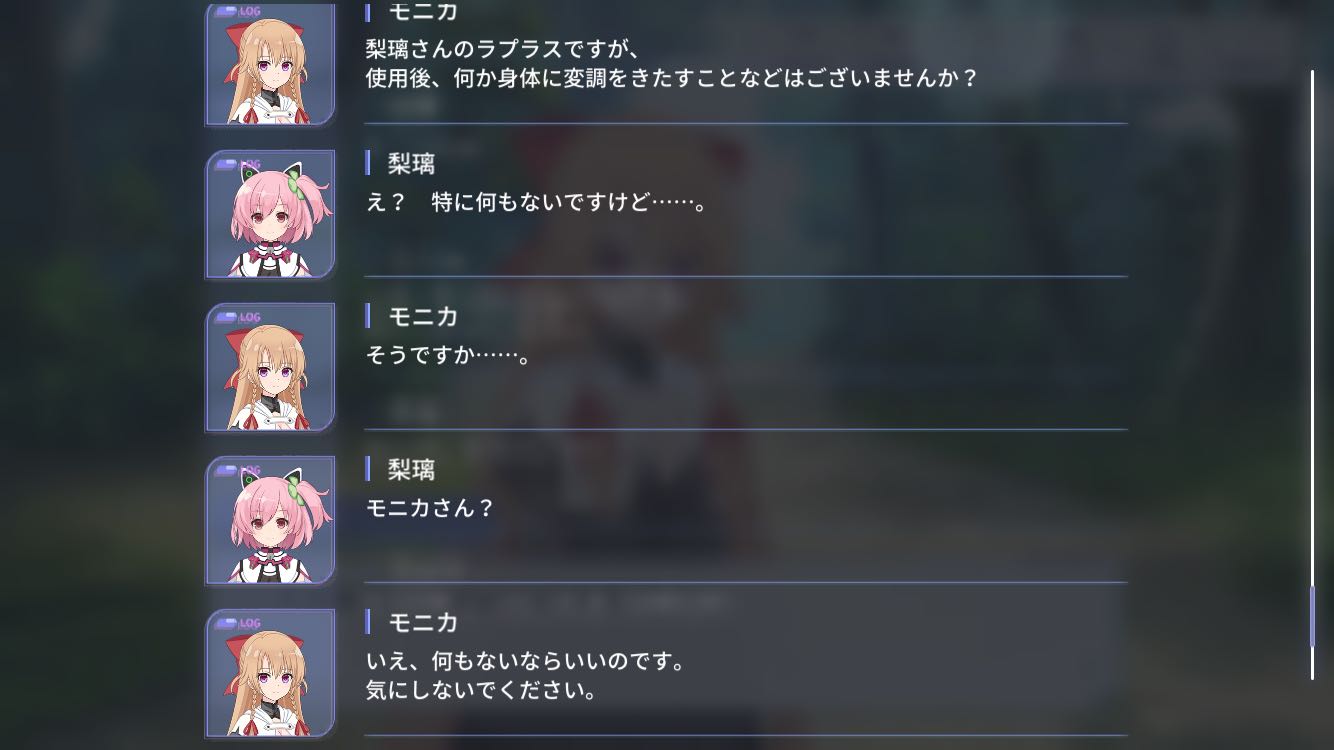Image resolution: width=1334 pixels, height=750 pixels.
Task: Tap LOG badge on the 'そうですか……。' entry
Action: point(238,318)
